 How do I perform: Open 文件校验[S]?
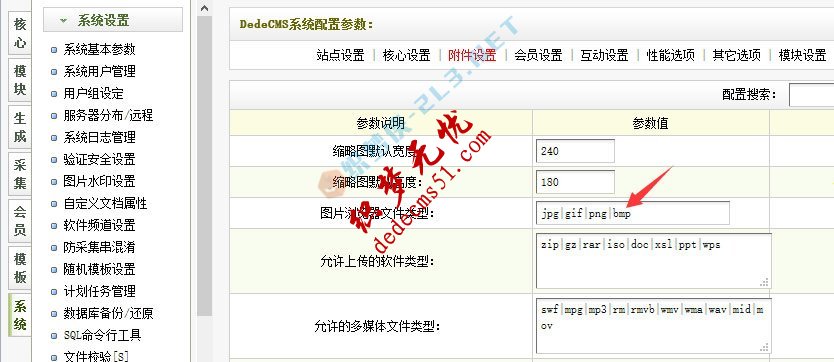pos(96,356)
